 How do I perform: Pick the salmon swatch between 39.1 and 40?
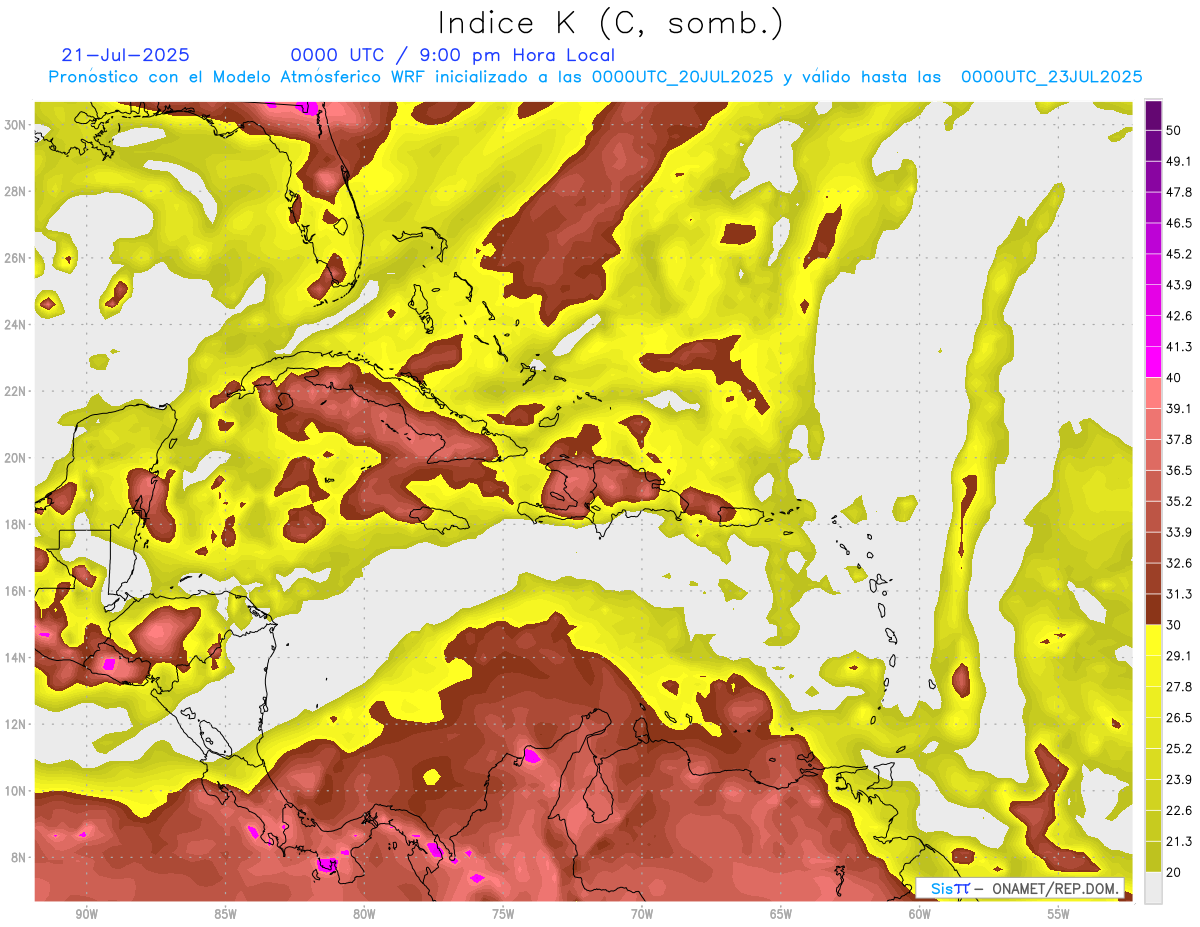click(1153, 393)
